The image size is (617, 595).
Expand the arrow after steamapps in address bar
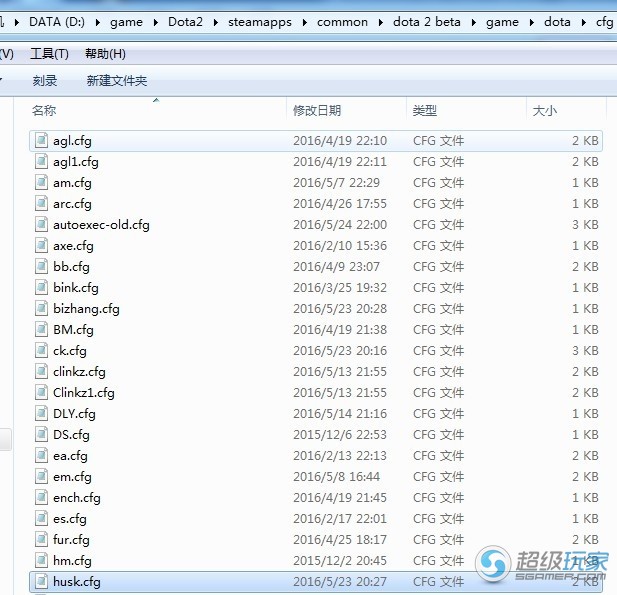coord(305,22)
